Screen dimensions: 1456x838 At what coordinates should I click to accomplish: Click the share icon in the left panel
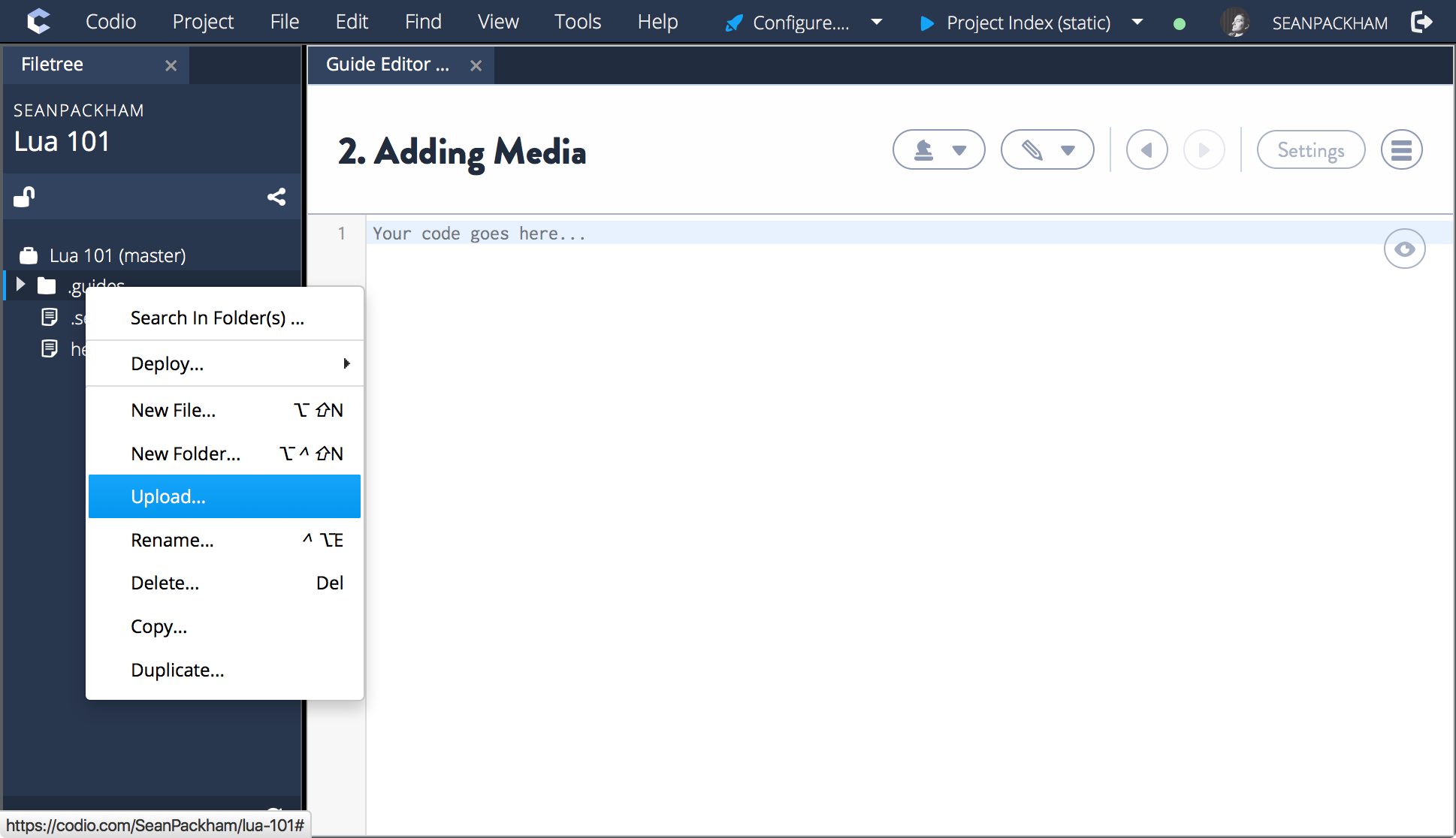[276, 196]
